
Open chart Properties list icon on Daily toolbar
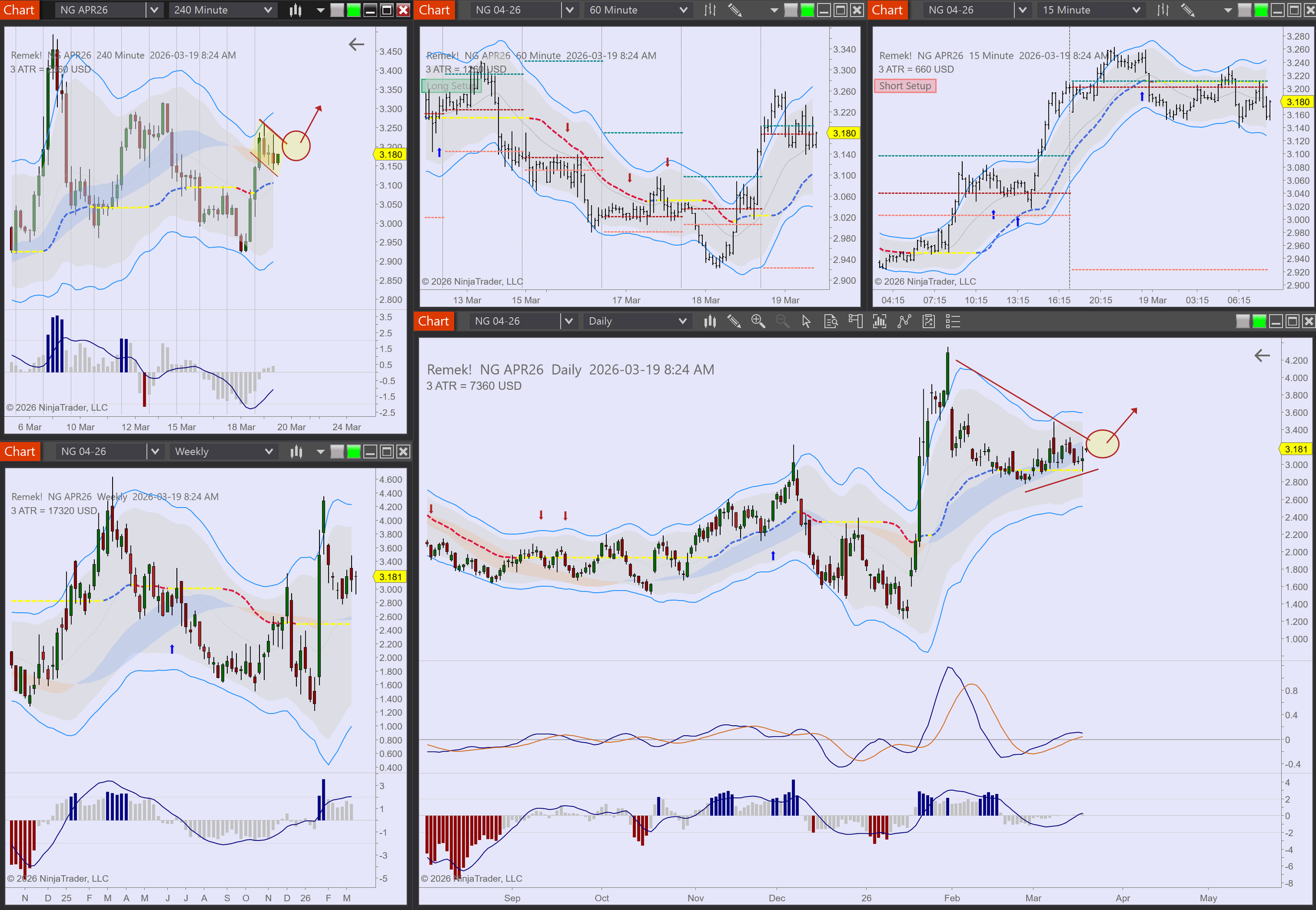(953, 321)
